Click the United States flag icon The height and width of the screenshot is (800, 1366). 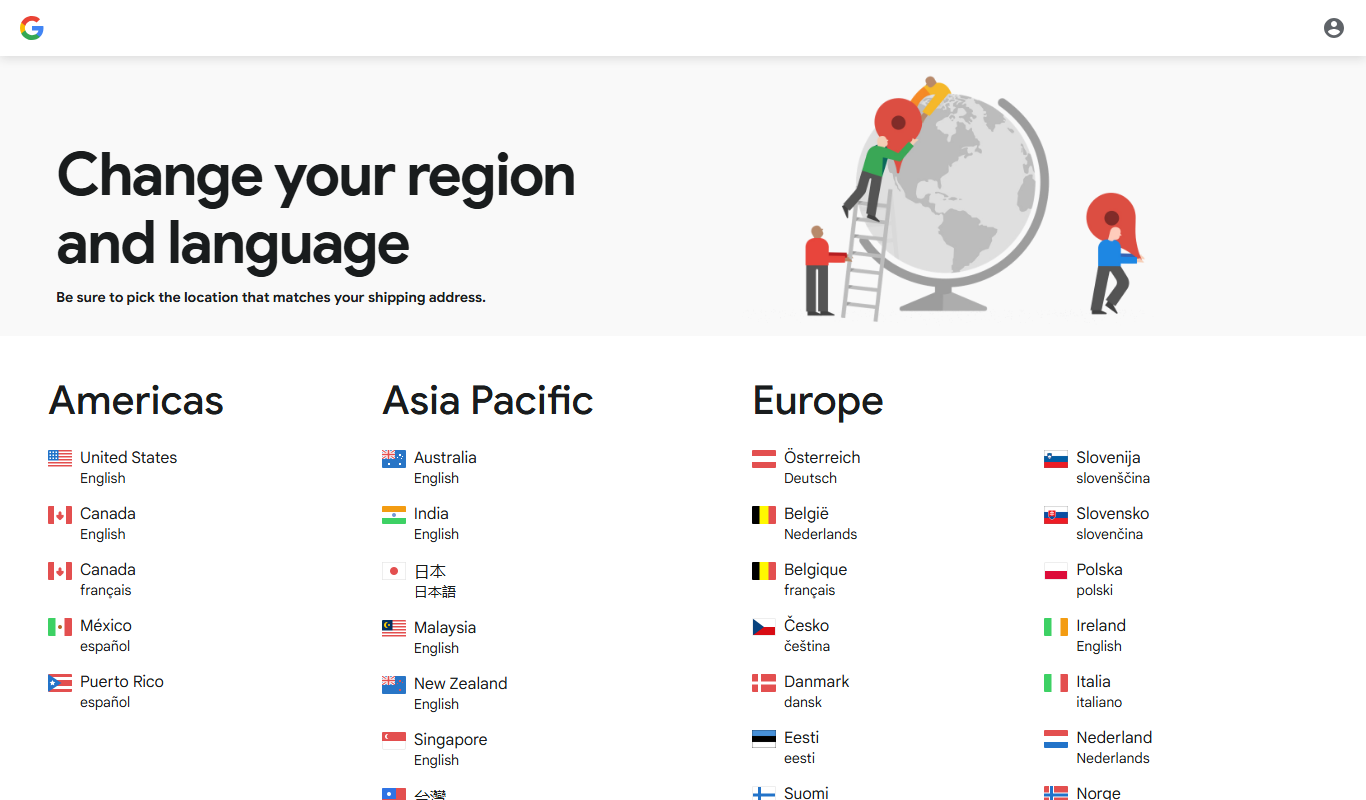[x=60, y=458]
